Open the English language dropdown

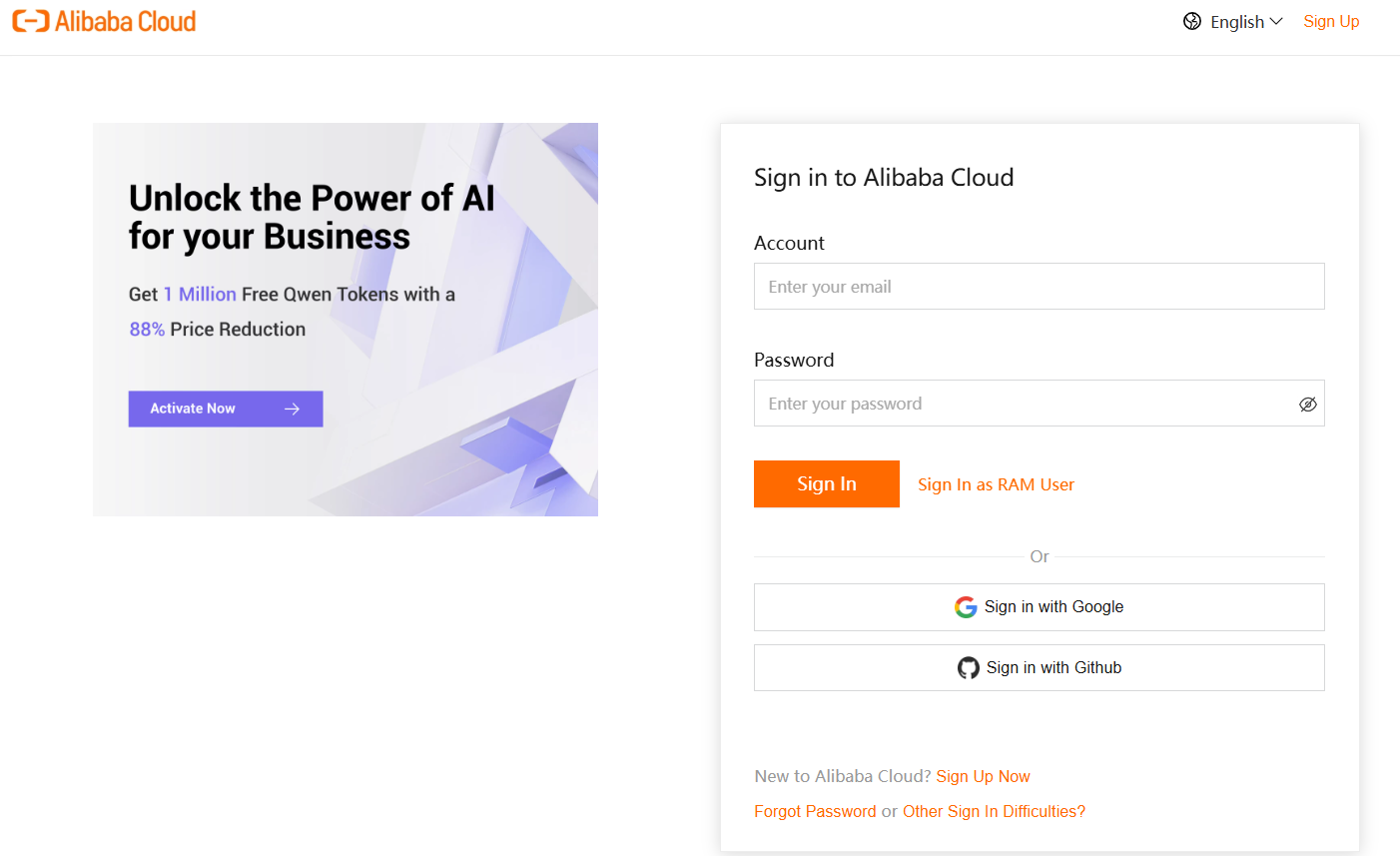click(x=1237, y=22)
